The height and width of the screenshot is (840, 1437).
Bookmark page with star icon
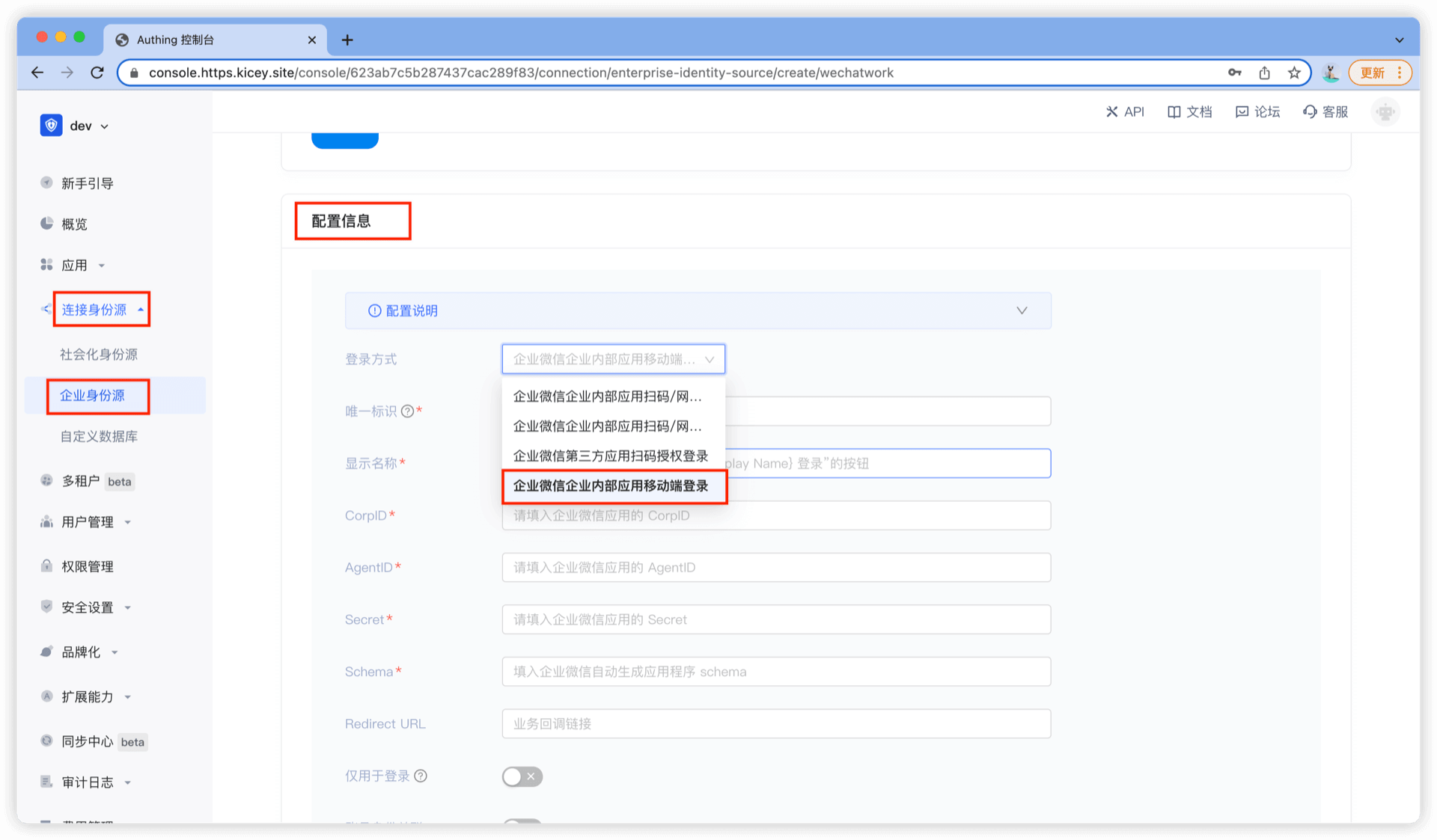[1294, 73]
